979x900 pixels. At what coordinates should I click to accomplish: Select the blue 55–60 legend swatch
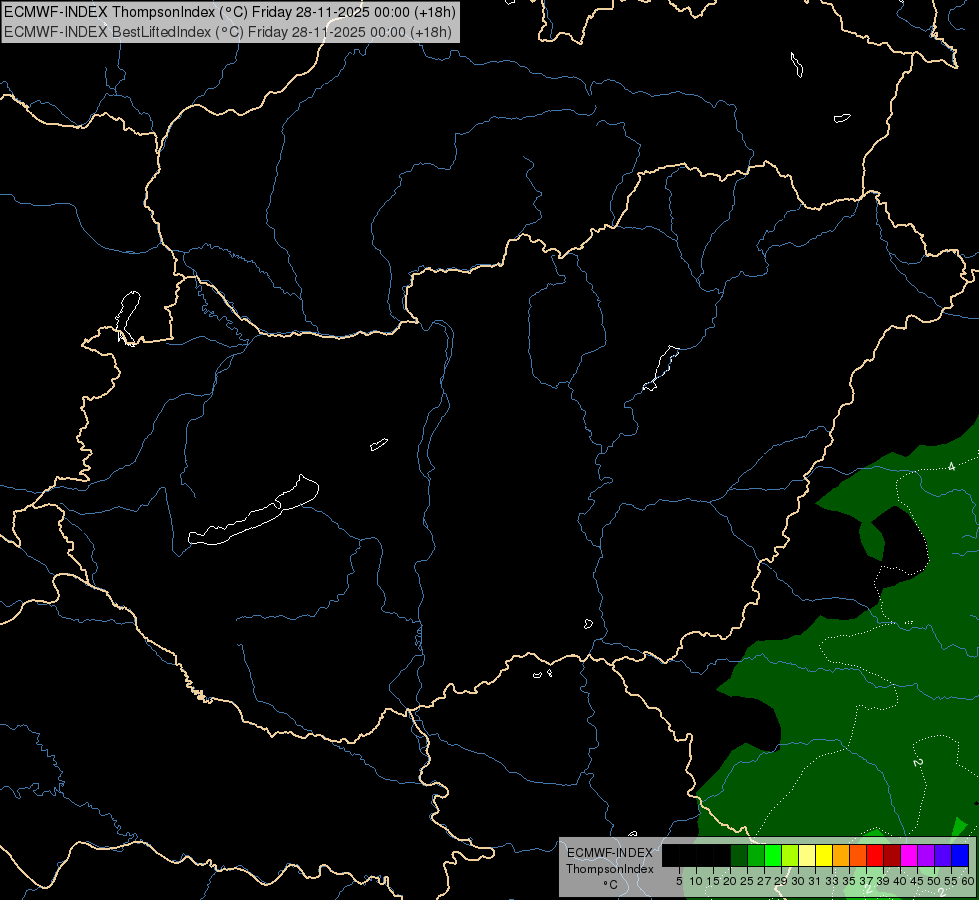(960, 856)
